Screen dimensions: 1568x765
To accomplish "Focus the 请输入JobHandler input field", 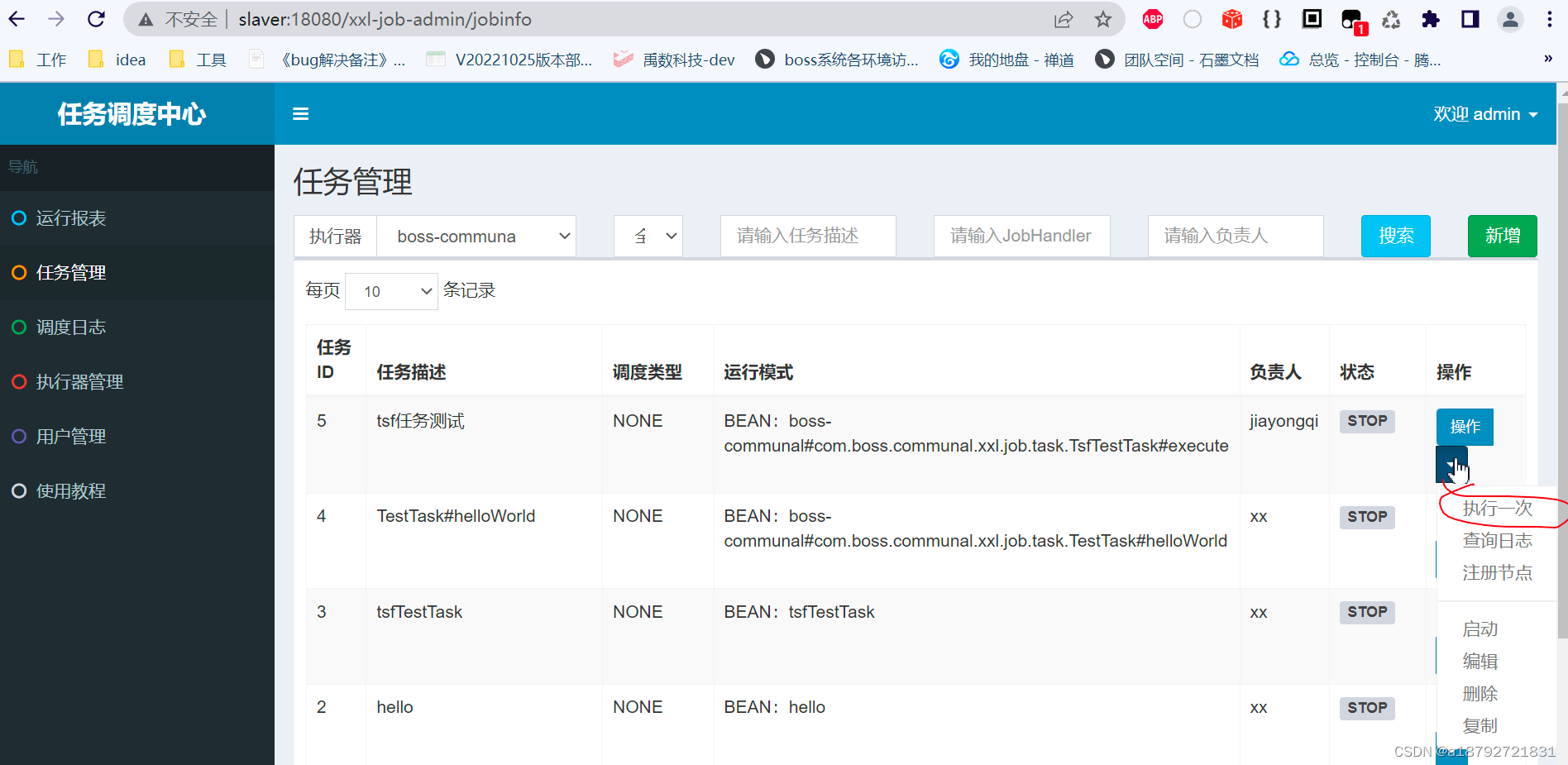I will (1021, 237).
